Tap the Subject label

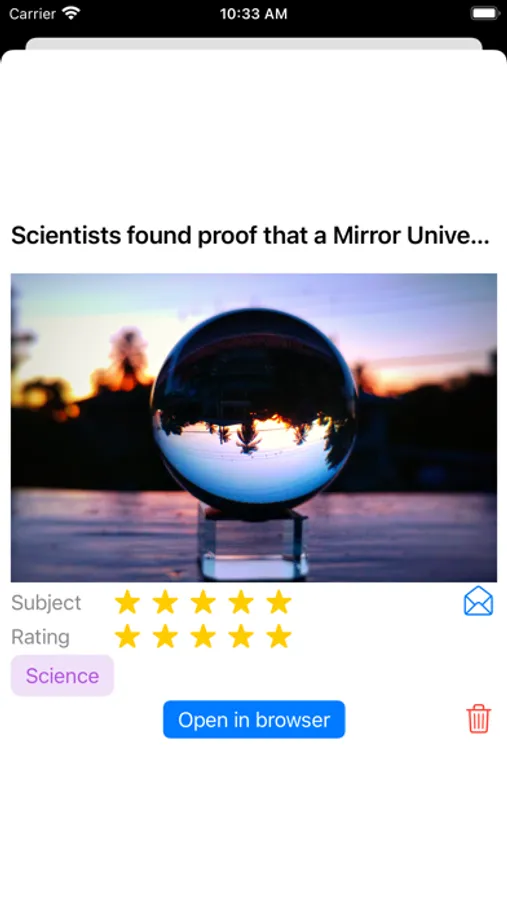[46, 603]
